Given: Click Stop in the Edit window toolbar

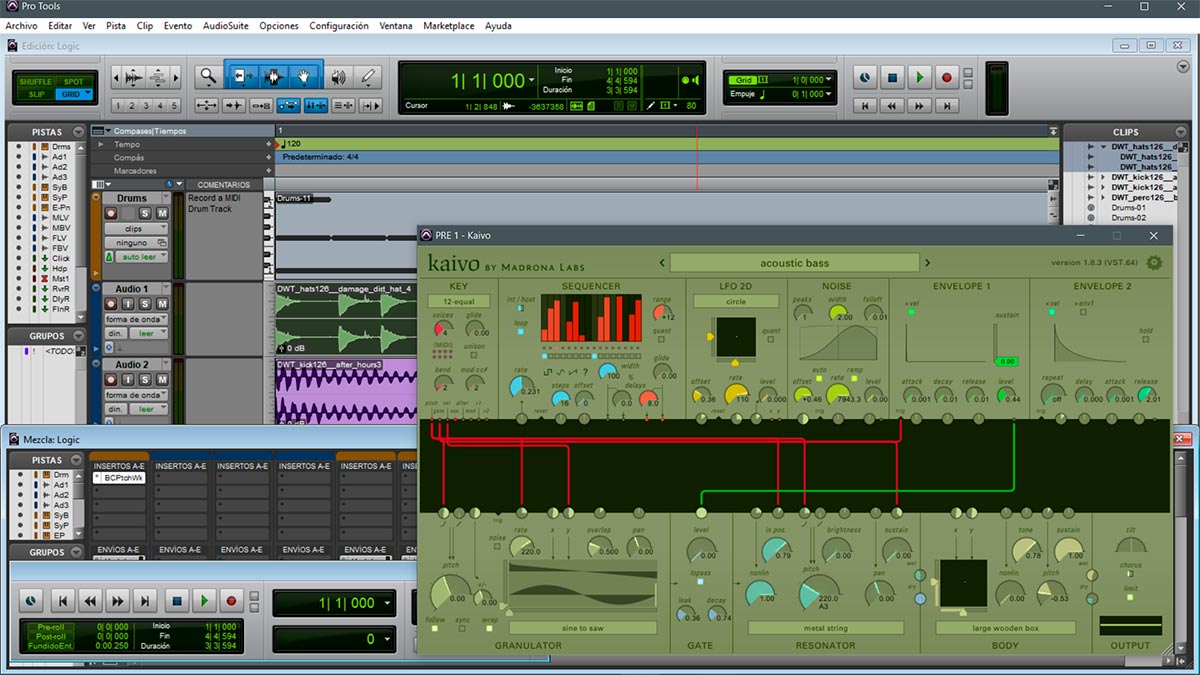Looking at the screenshot, I should pos(893,76).
